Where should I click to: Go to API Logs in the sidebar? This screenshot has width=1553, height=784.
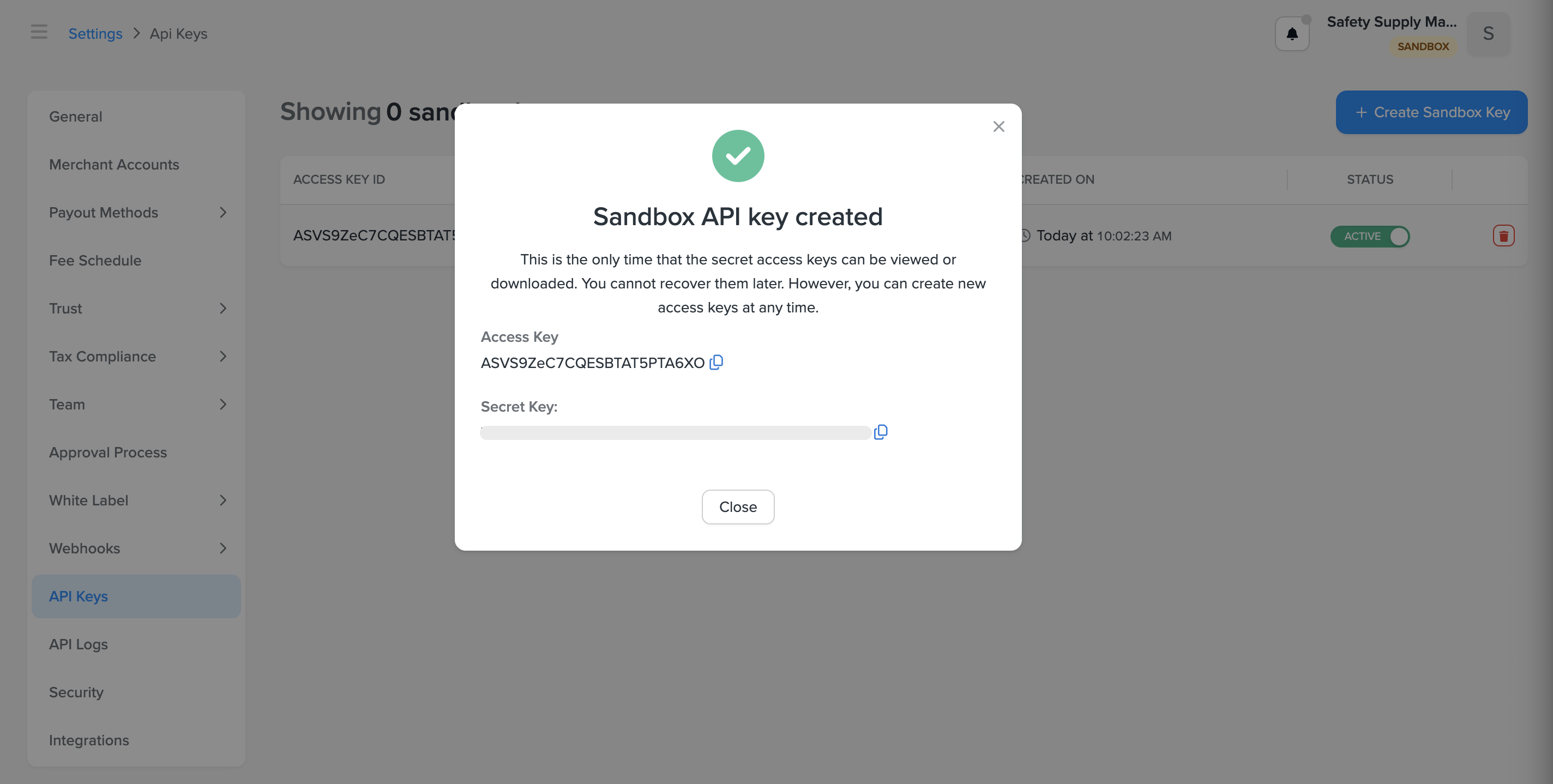79,644
